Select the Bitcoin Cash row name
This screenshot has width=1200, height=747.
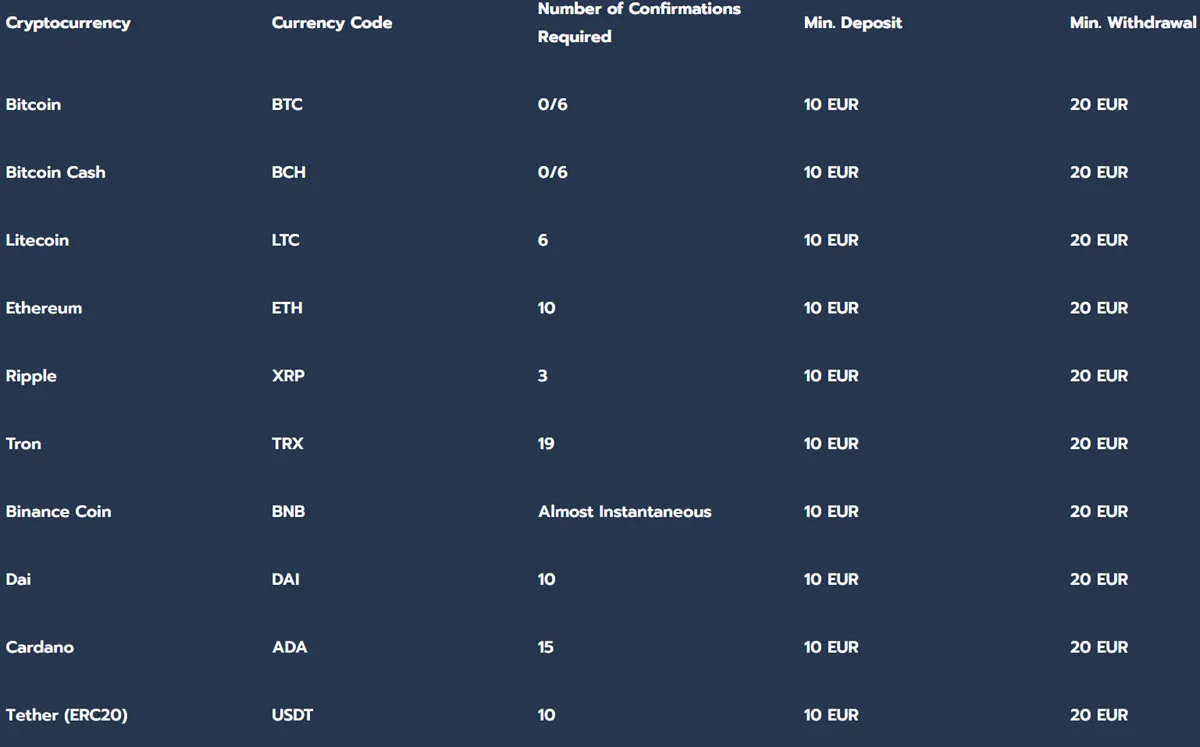[55, 172]
